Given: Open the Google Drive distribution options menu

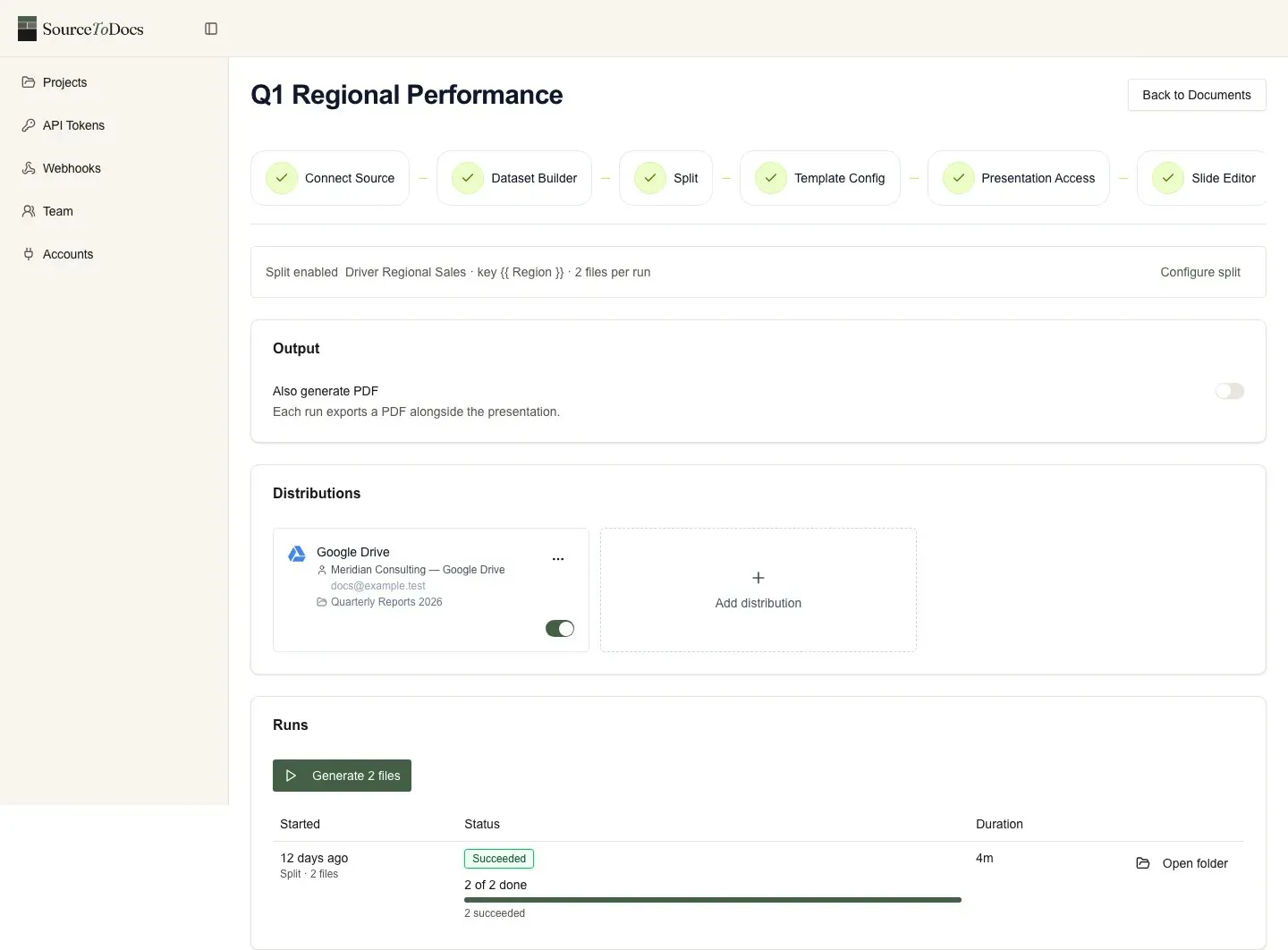Looking at the screenshot, I should click(558, 559).
